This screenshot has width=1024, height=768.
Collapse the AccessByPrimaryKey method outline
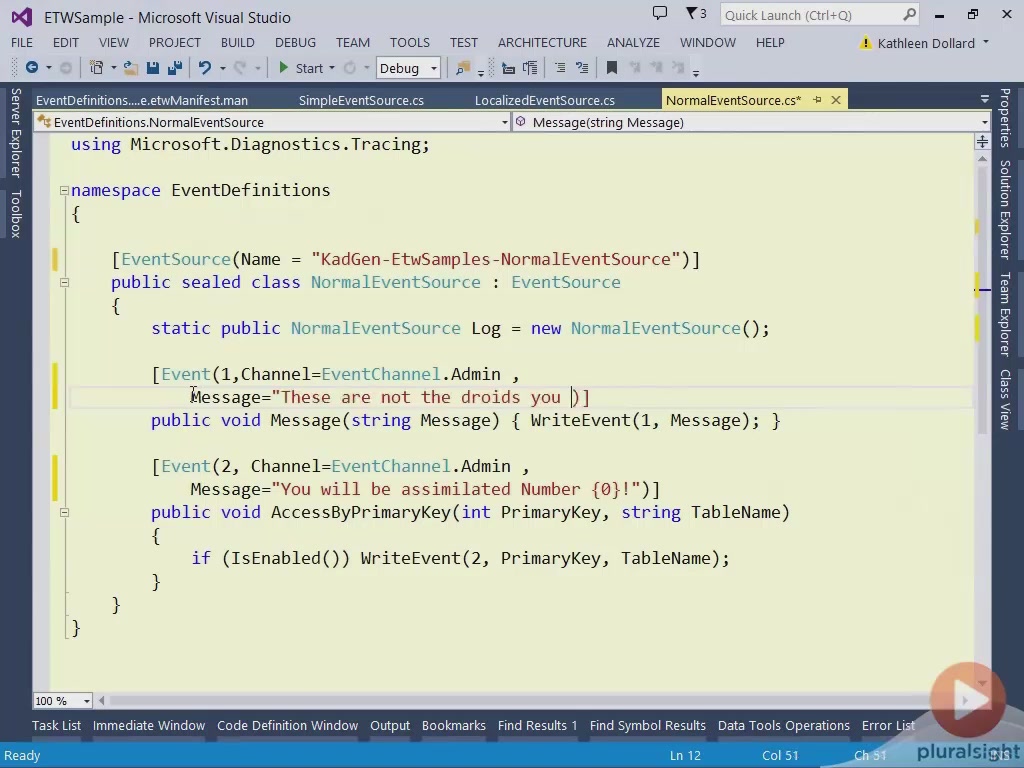click(64, 512)
